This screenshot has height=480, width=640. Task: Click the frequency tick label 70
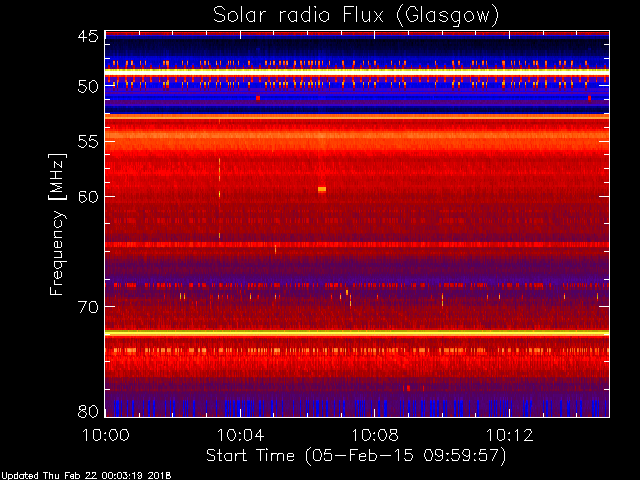click(88, 307)
